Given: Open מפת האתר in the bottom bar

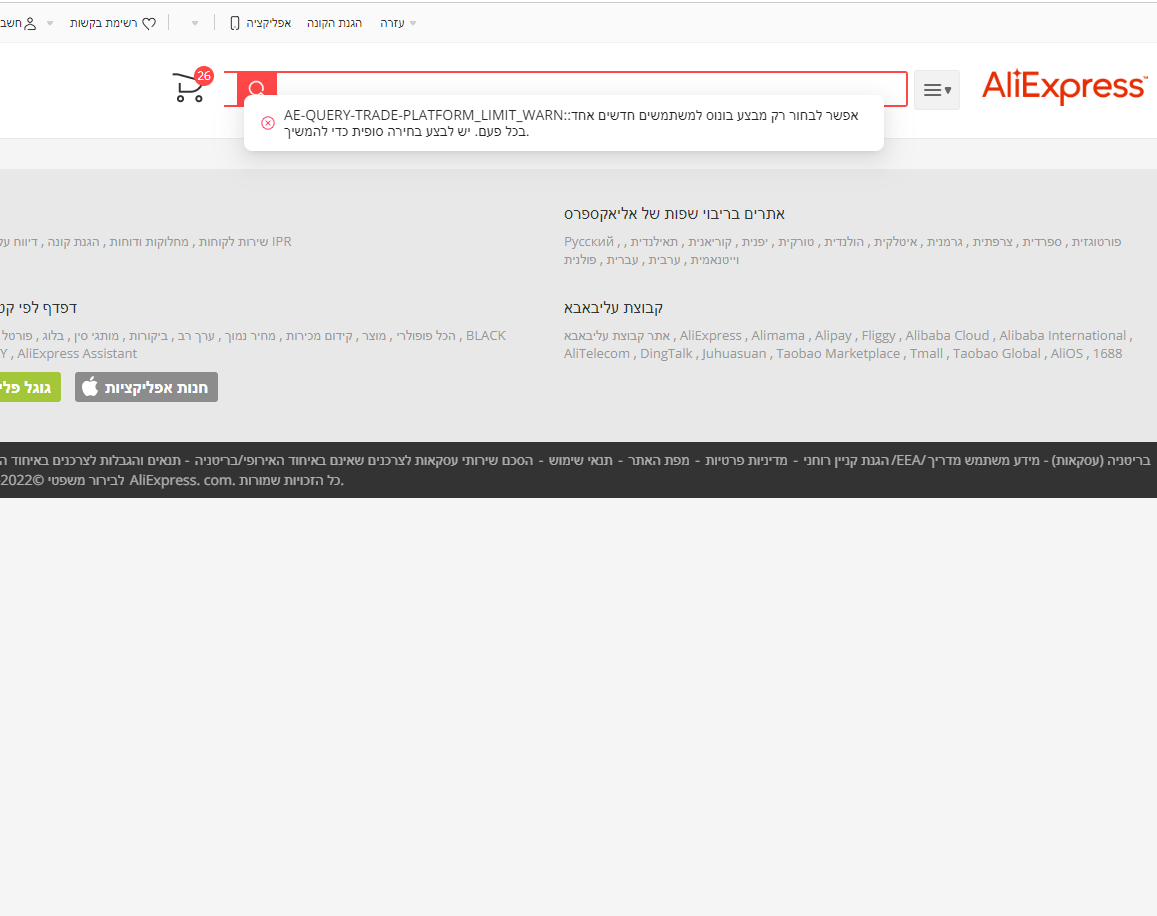Looking at the screenshot, I should [x=658, y=461].
